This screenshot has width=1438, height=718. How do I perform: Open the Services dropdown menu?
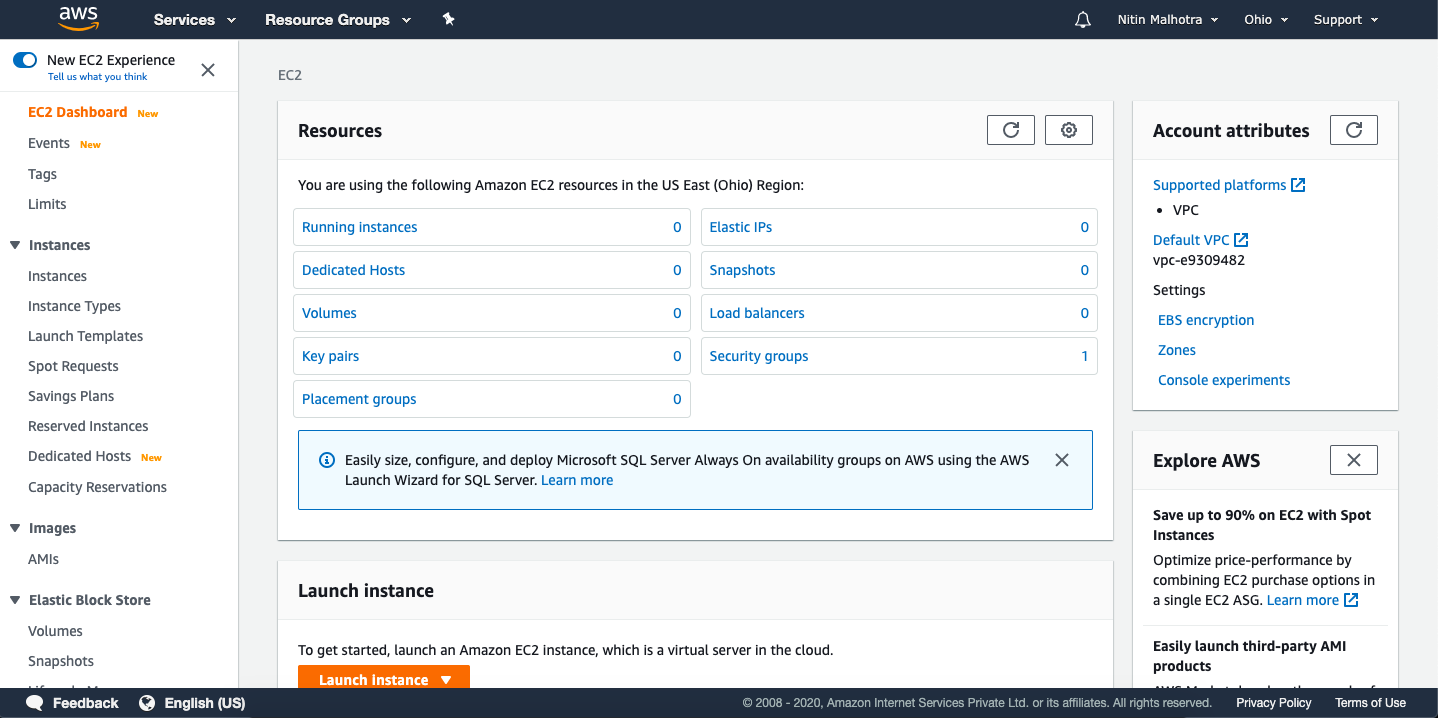[x=195, y=20]
